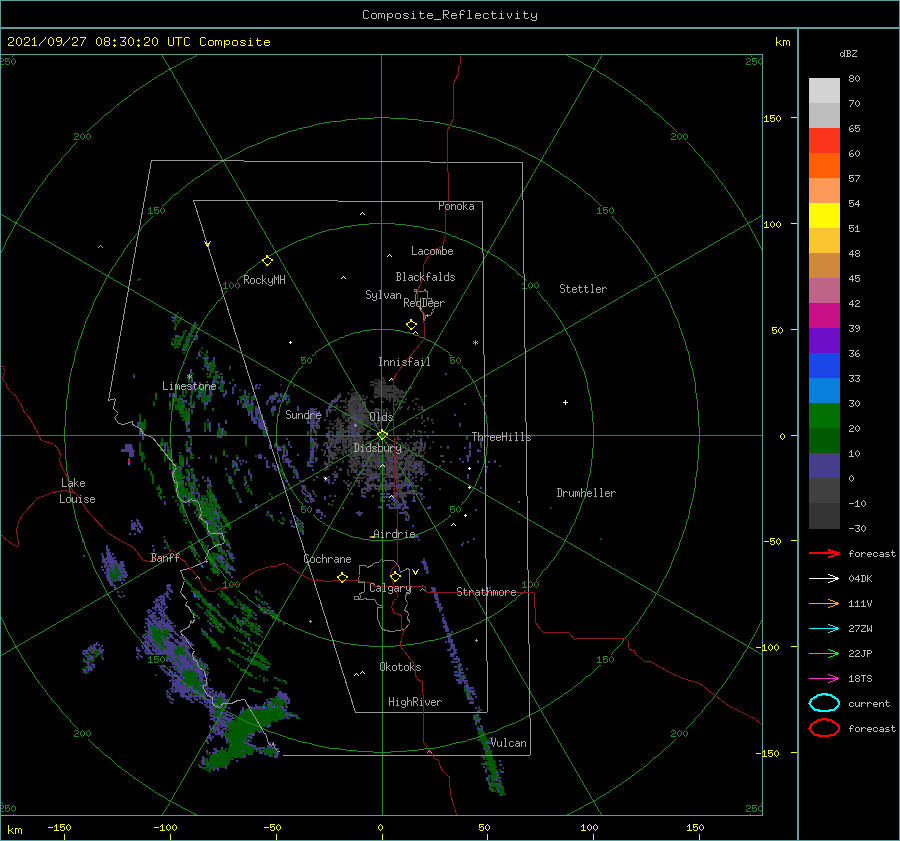Select the orange 111V arrow icon

824,603
